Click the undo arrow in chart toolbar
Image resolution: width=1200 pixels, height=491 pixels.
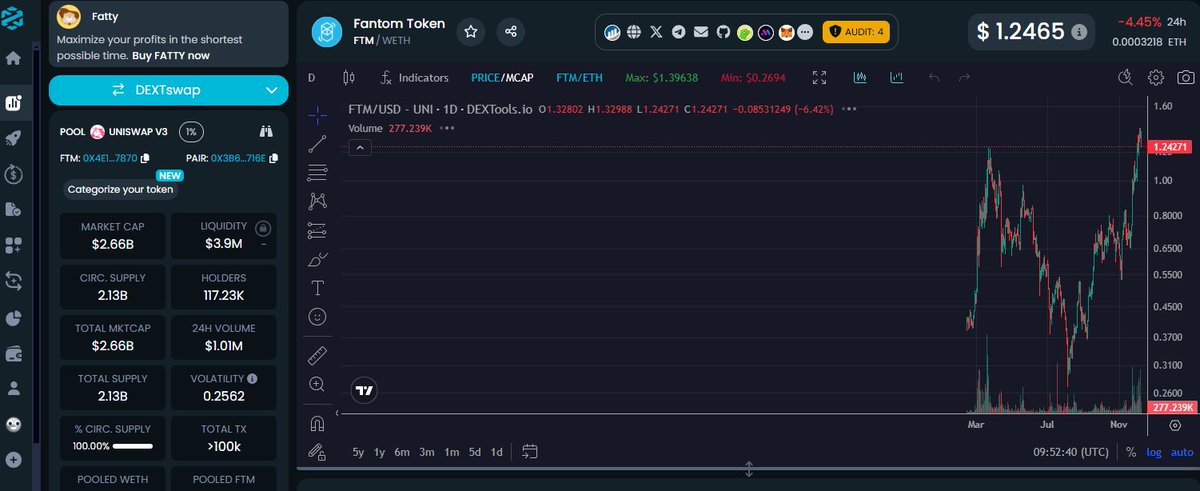coord(935,77)
